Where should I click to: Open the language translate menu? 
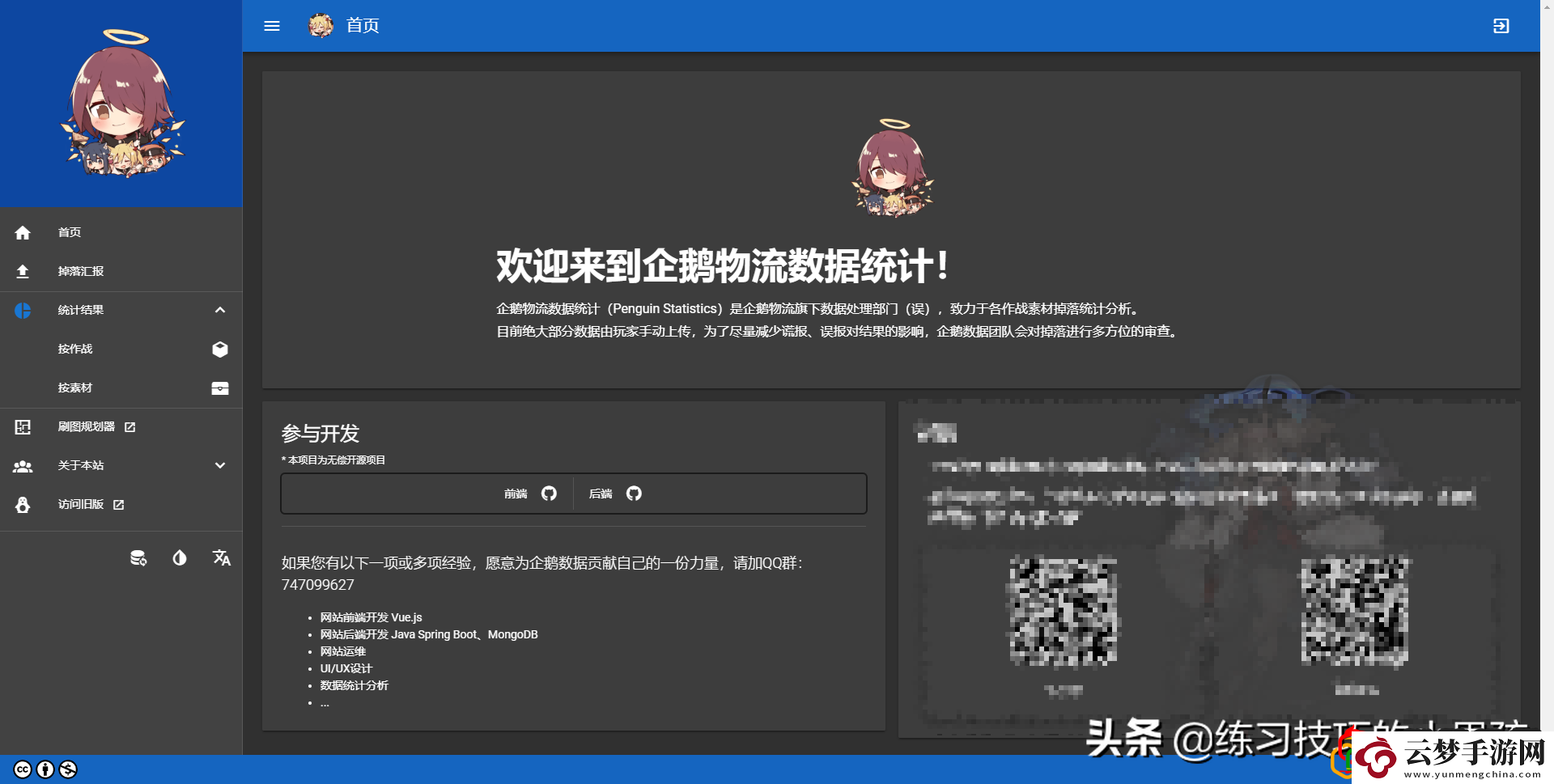click(221, 557)
